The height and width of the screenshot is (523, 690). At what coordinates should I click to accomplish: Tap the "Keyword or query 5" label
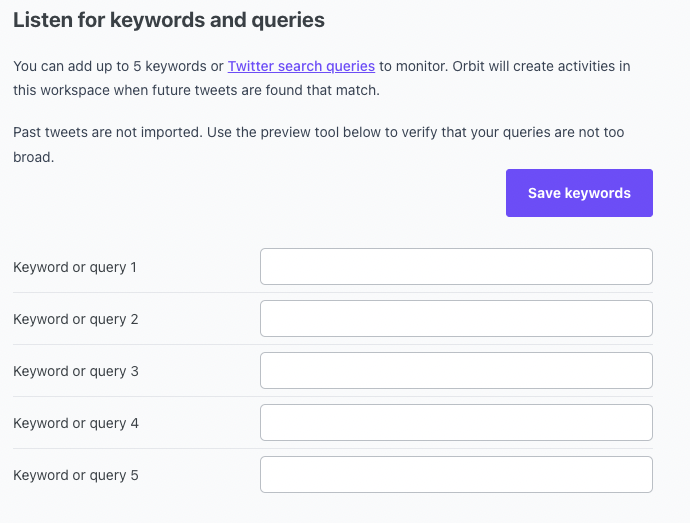(x=75, y=475)
